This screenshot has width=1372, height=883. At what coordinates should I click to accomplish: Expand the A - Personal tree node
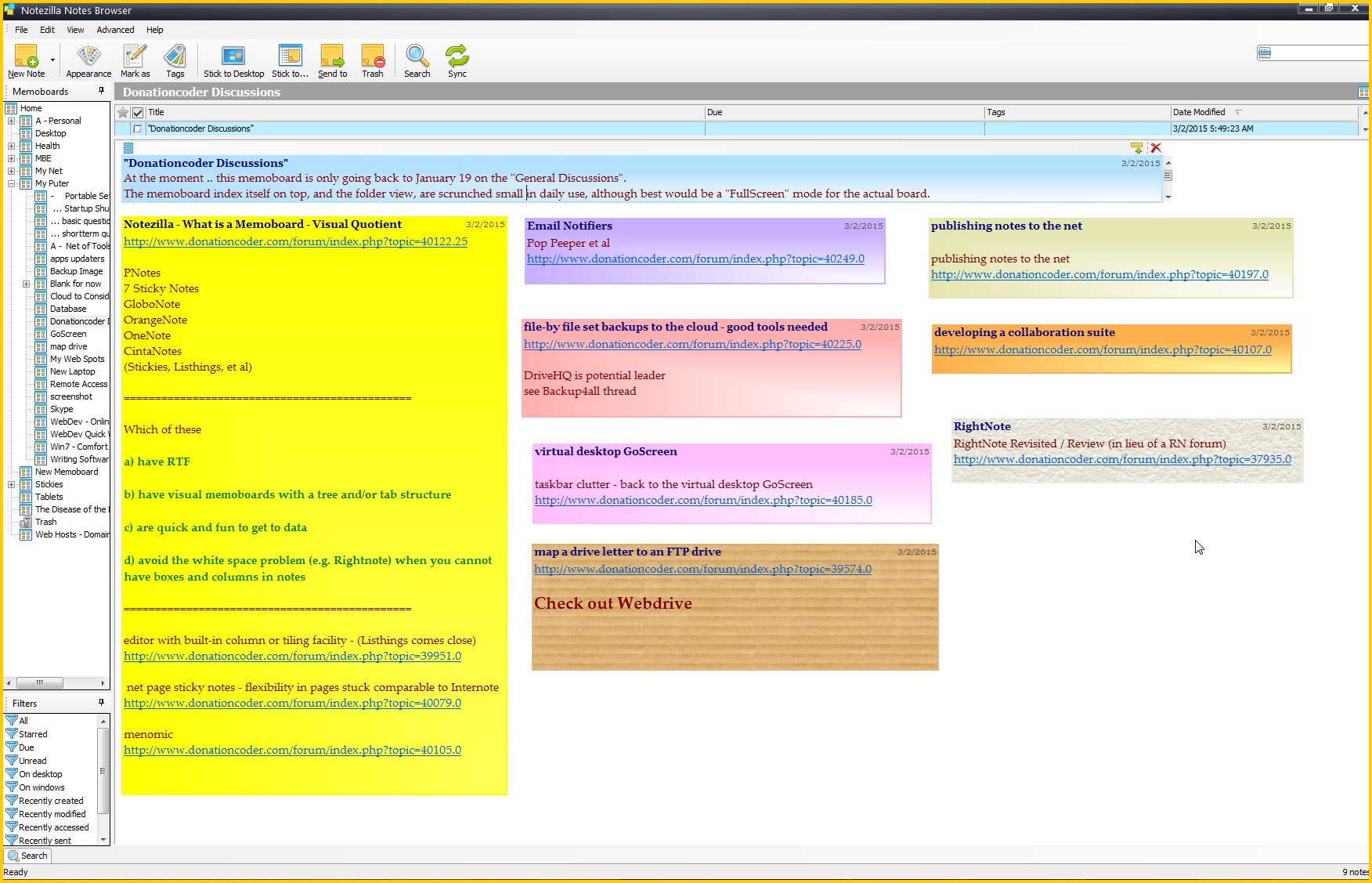[x=11, y=121]
